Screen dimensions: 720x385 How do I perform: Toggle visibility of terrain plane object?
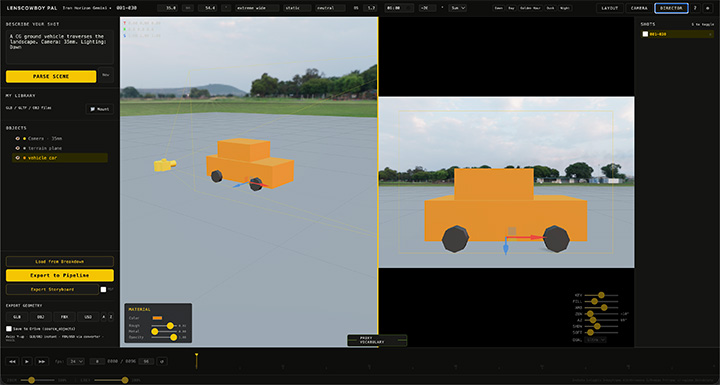point(17,148)
